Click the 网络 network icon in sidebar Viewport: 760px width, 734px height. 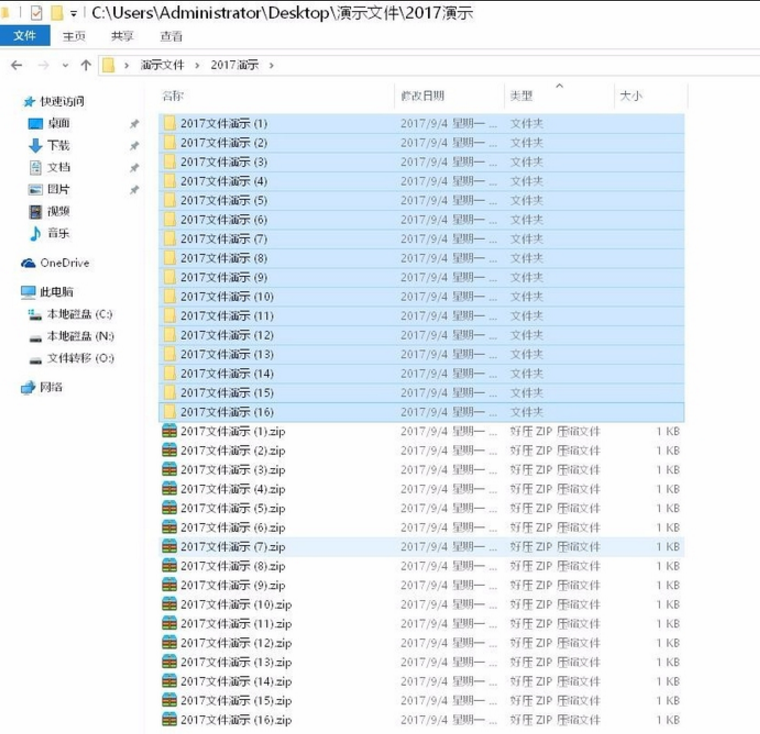(x=28, y=387)
